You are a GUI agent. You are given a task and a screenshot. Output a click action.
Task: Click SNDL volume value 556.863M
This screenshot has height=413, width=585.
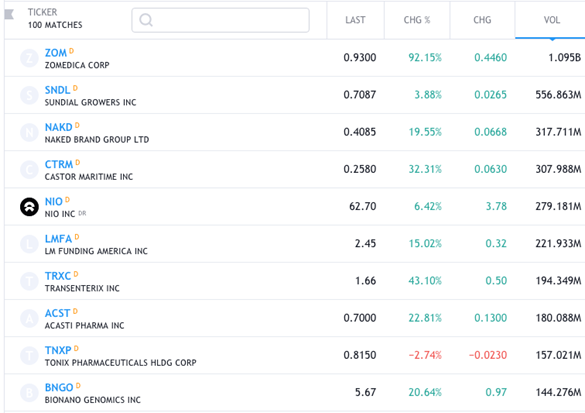(558, 95)
